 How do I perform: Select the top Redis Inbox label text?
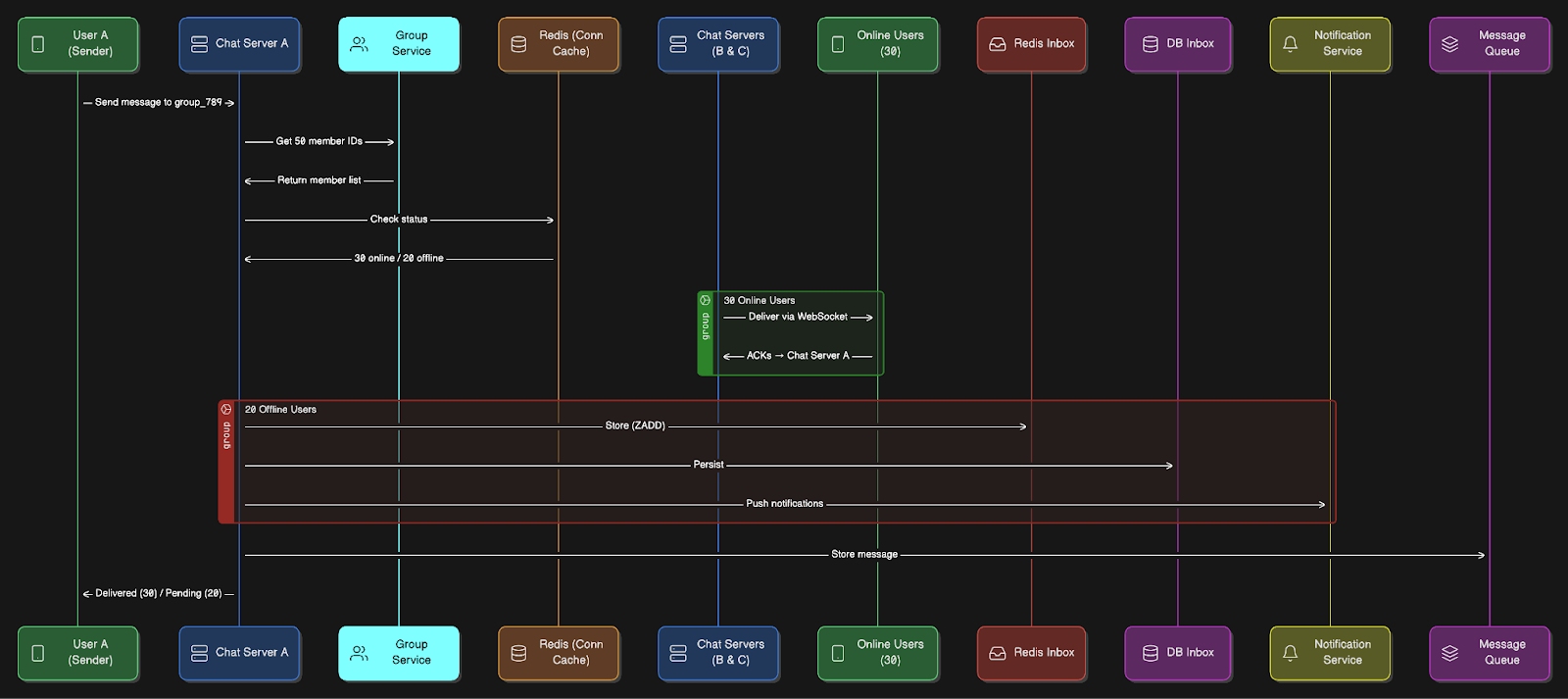pos(1044,43)
